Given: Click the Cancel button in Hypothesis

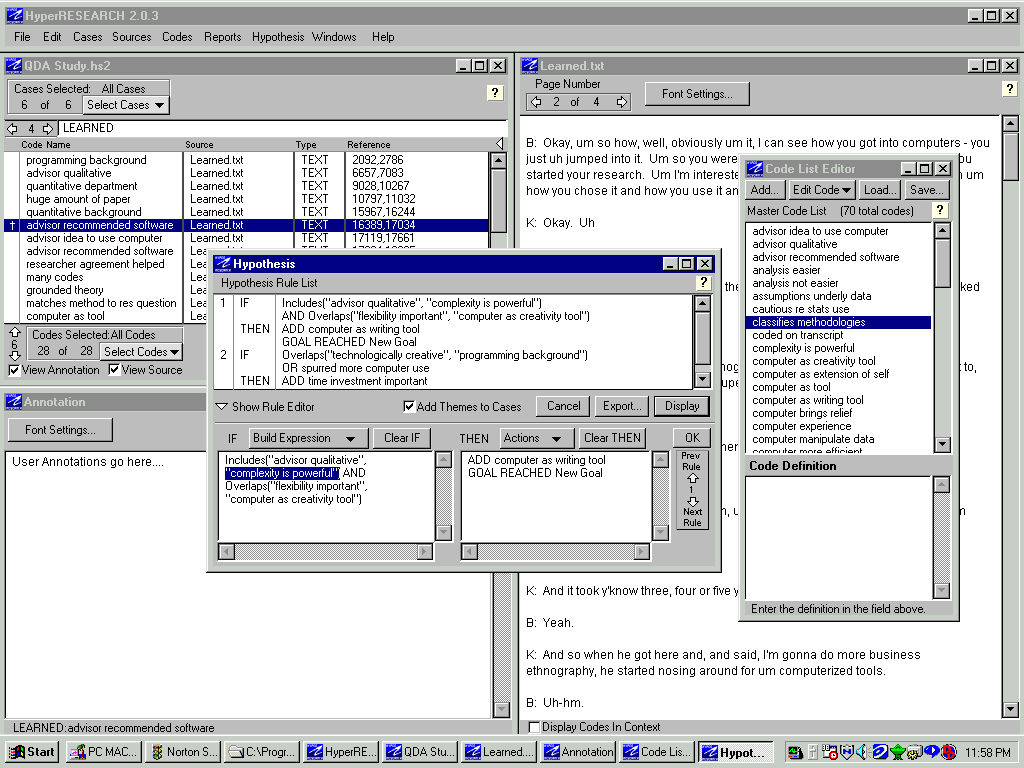Looking at the screenshot, I should [563, 406].
